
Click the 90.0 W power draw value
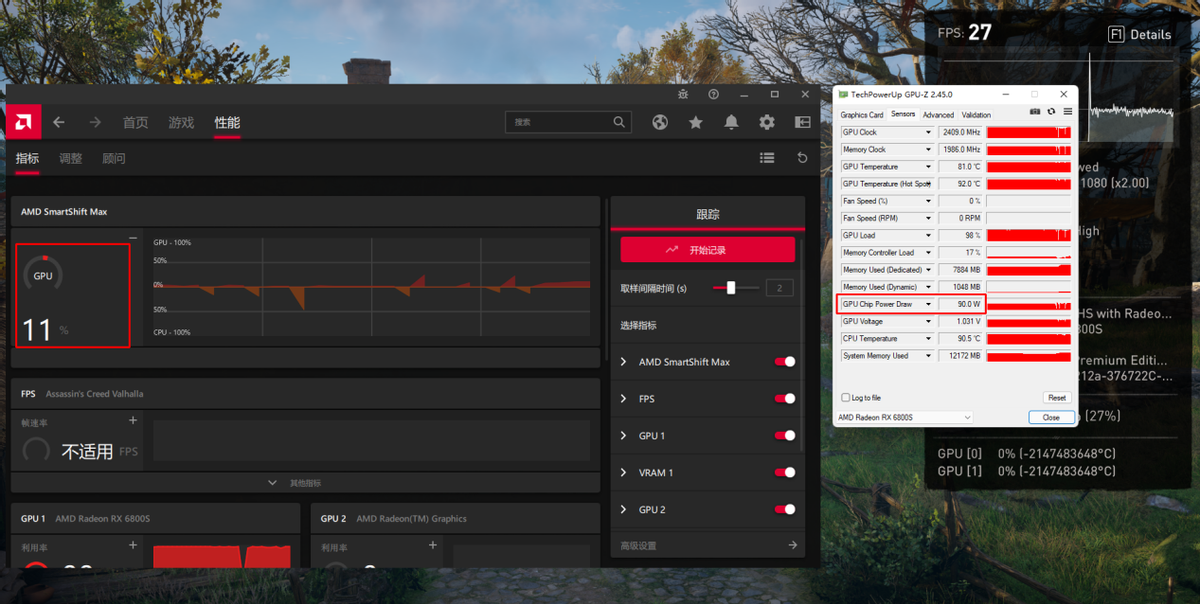(961, 304)
